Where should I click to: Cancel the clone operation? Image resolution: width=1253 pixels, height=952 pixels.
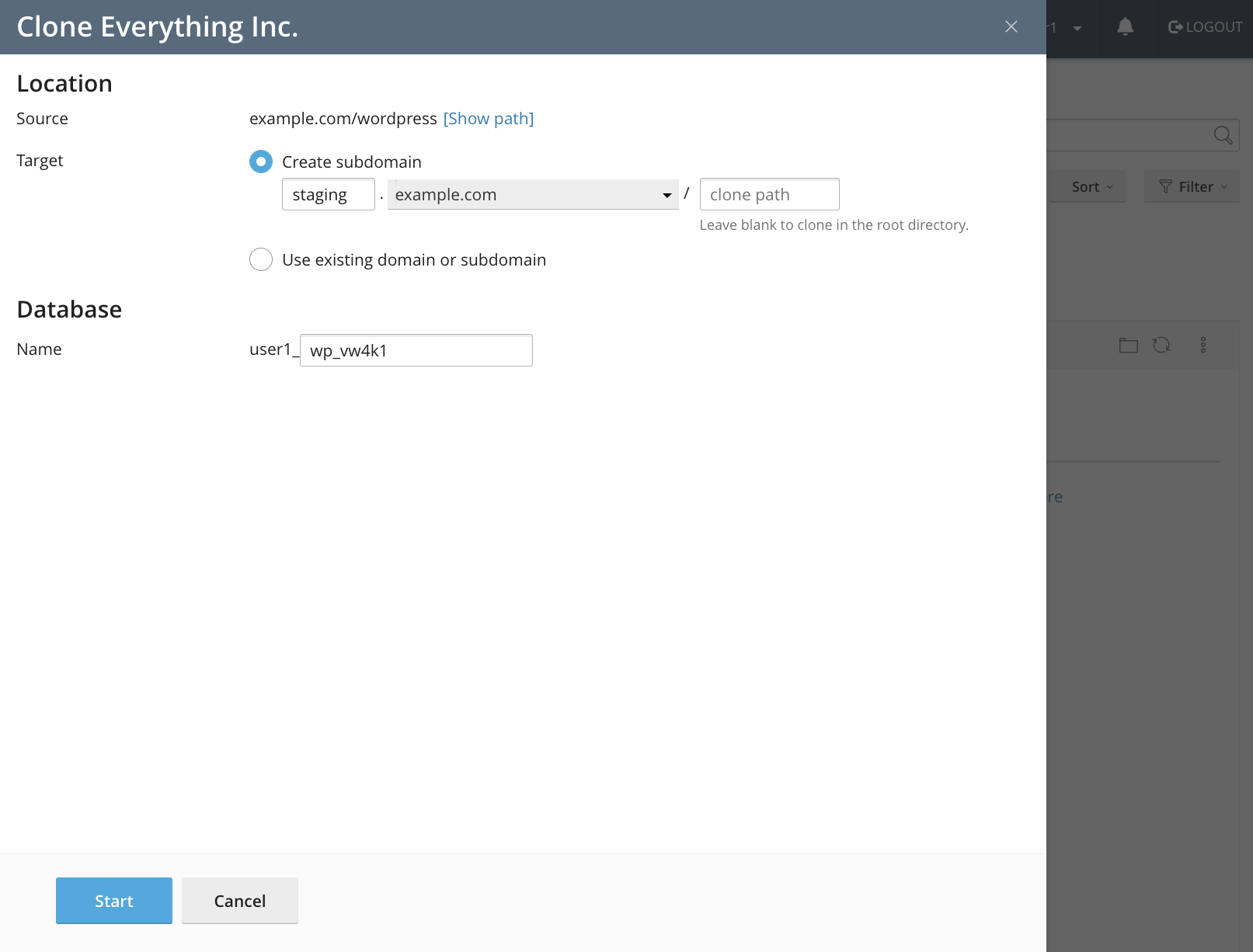[239, 901]
